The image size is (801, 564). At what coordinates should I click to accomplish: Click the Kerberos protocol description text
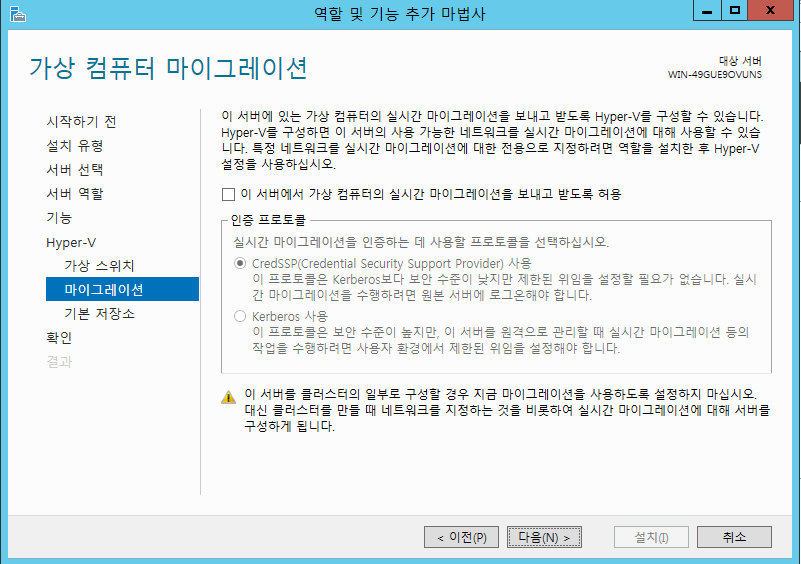pyautogui.click(x=501, y=340)
